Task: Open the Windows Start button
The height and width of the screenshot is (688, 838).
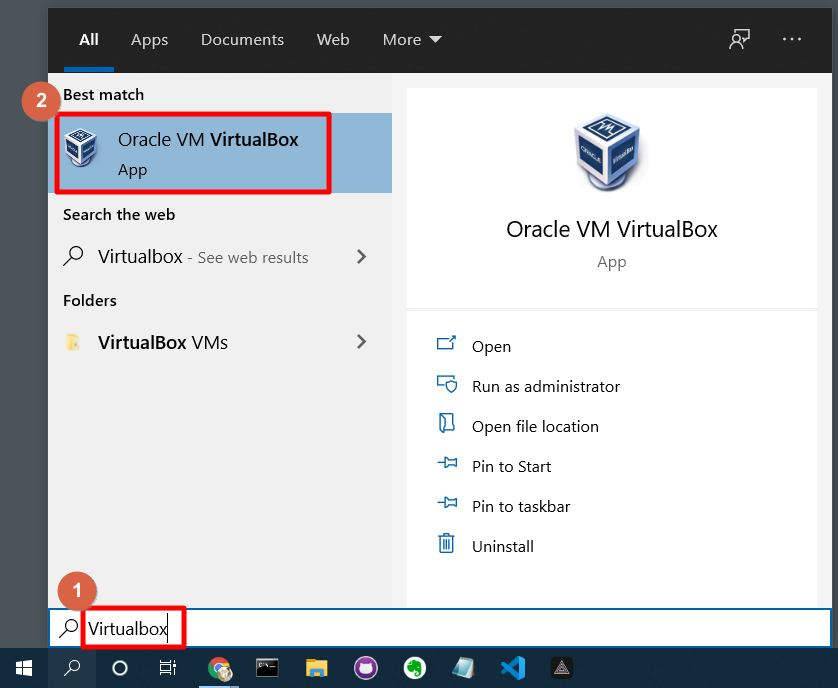Action: [24, 668]
